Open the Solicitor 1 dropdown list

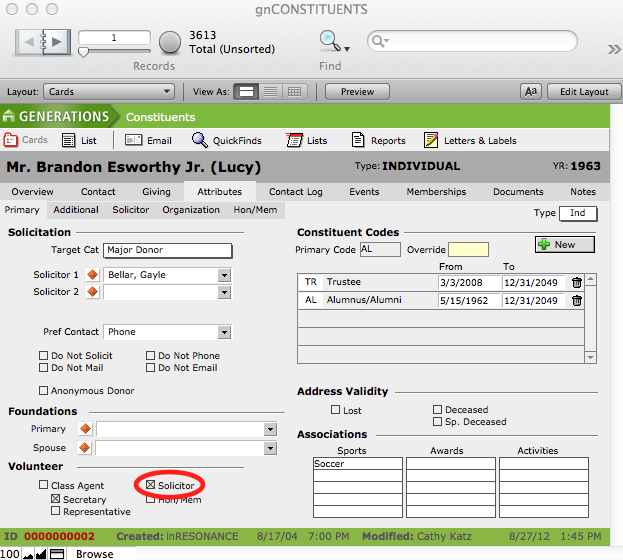click(x=224, y=275)
